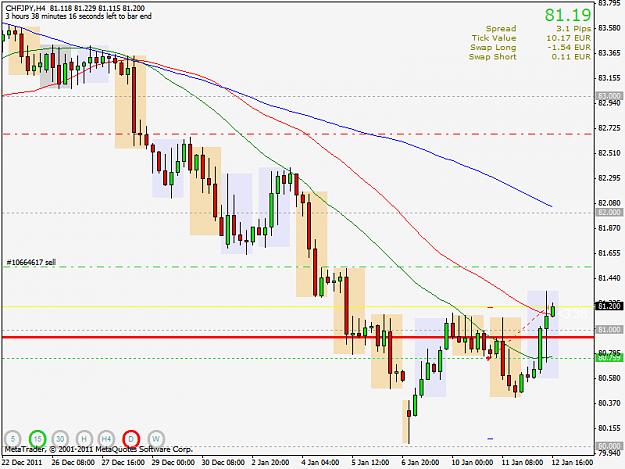Click the 5 Jan 12:00 time axis label
625x469 pixels.
[370, 463]
